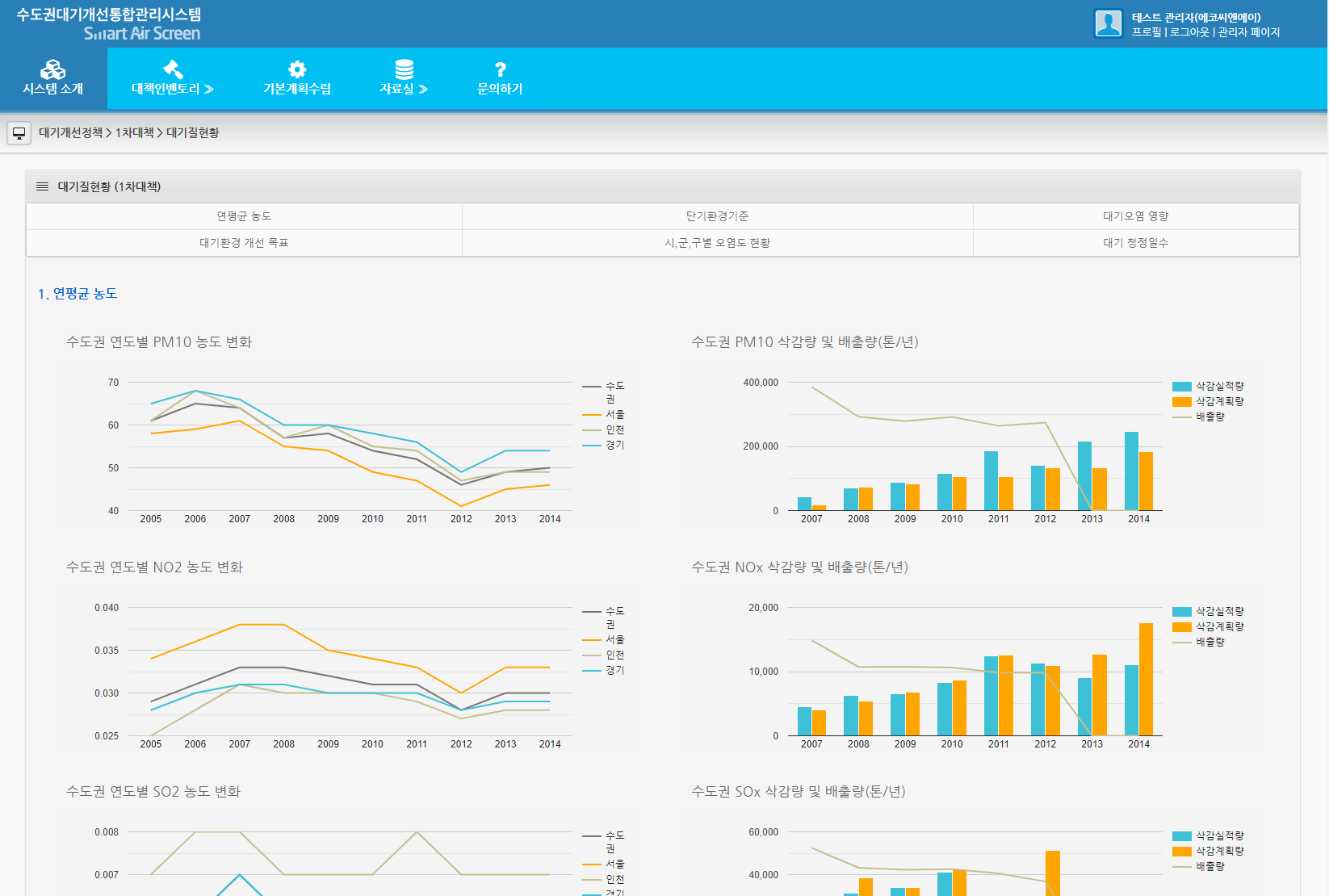Open the 시스템 소개 menu
Image resolution: width=1329 pixels, height=896 pixels.
point(53,78)
